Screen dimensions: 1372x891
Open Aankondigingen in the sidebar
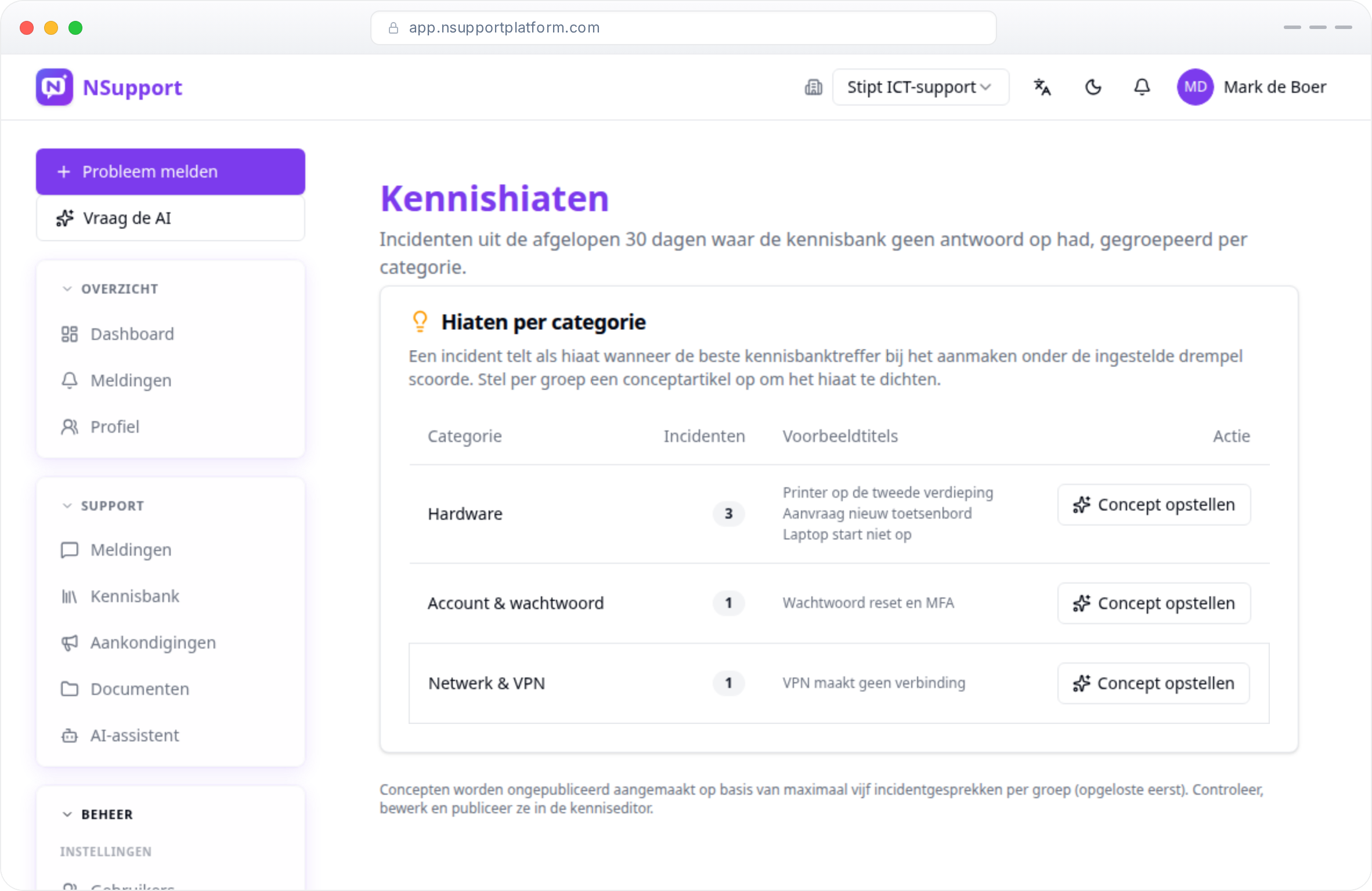pyautogui.click(x=171, y=643)
